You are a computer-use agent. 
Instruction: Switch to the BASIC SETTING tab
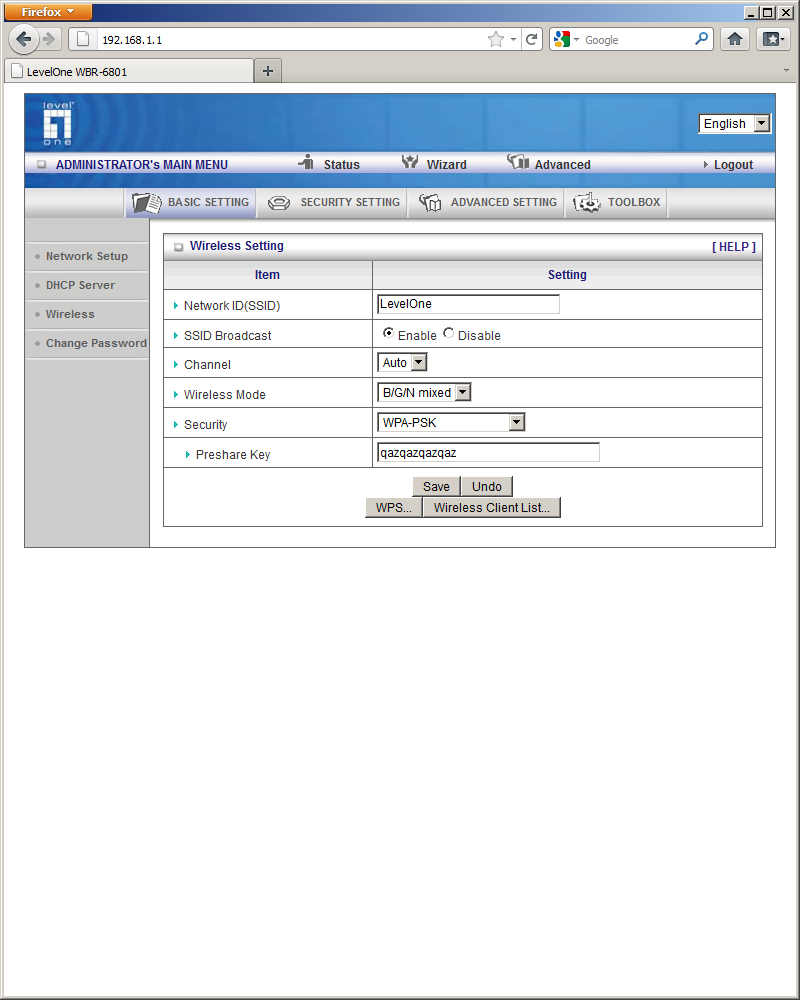click(x=191, y=203)
